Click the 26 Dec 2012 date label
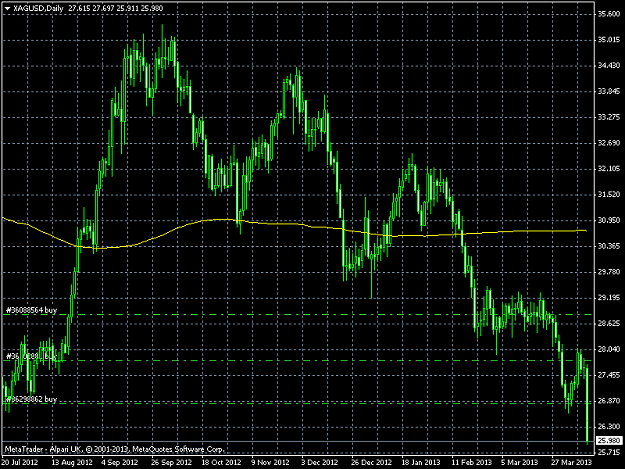The image size is (625, 469). pyautogui.click(x=371, y=462)
